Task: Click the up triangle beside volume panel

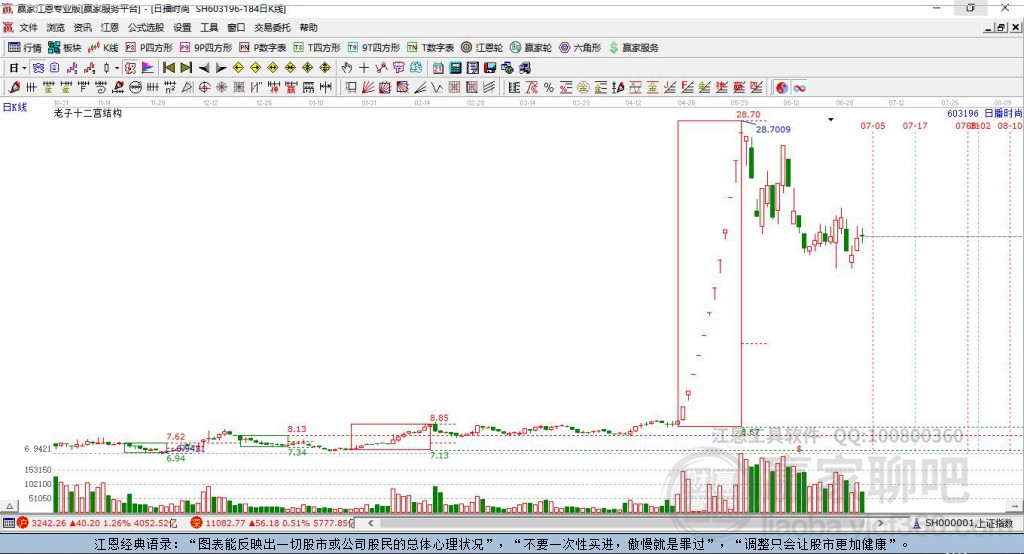Action: click(9, 506)
